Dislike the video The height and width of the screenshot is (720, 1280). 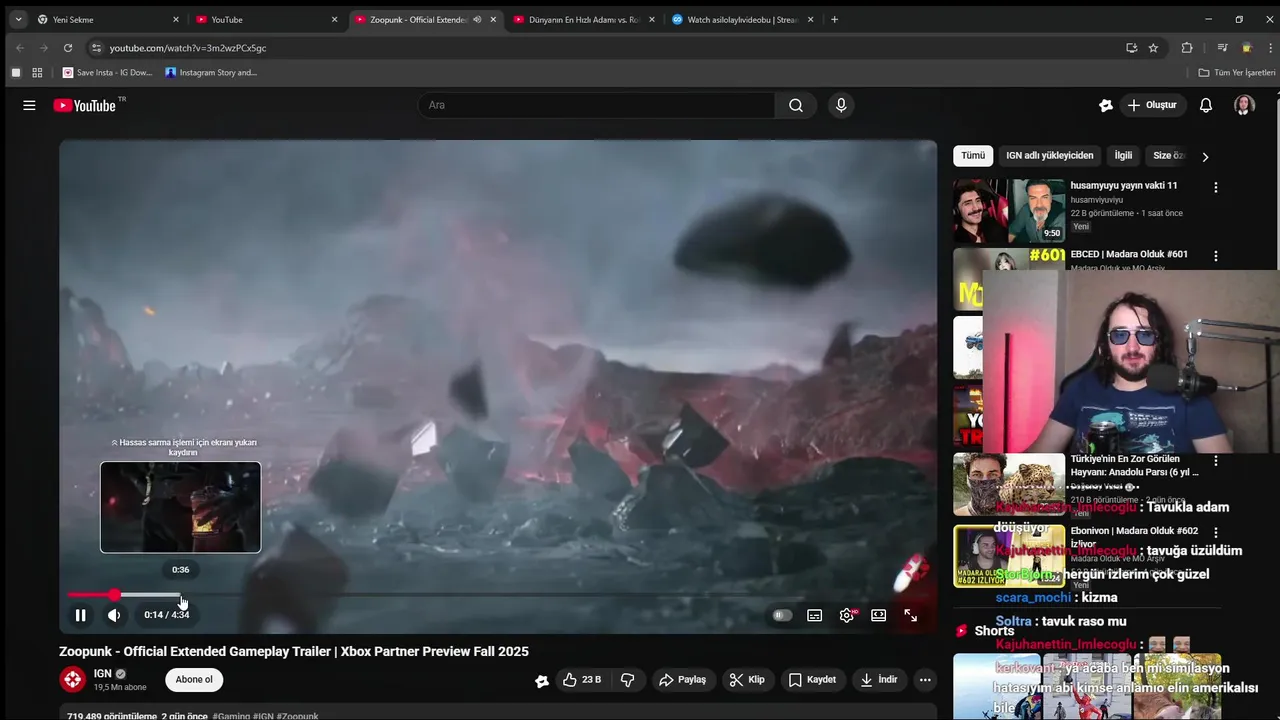pos(628,680)
